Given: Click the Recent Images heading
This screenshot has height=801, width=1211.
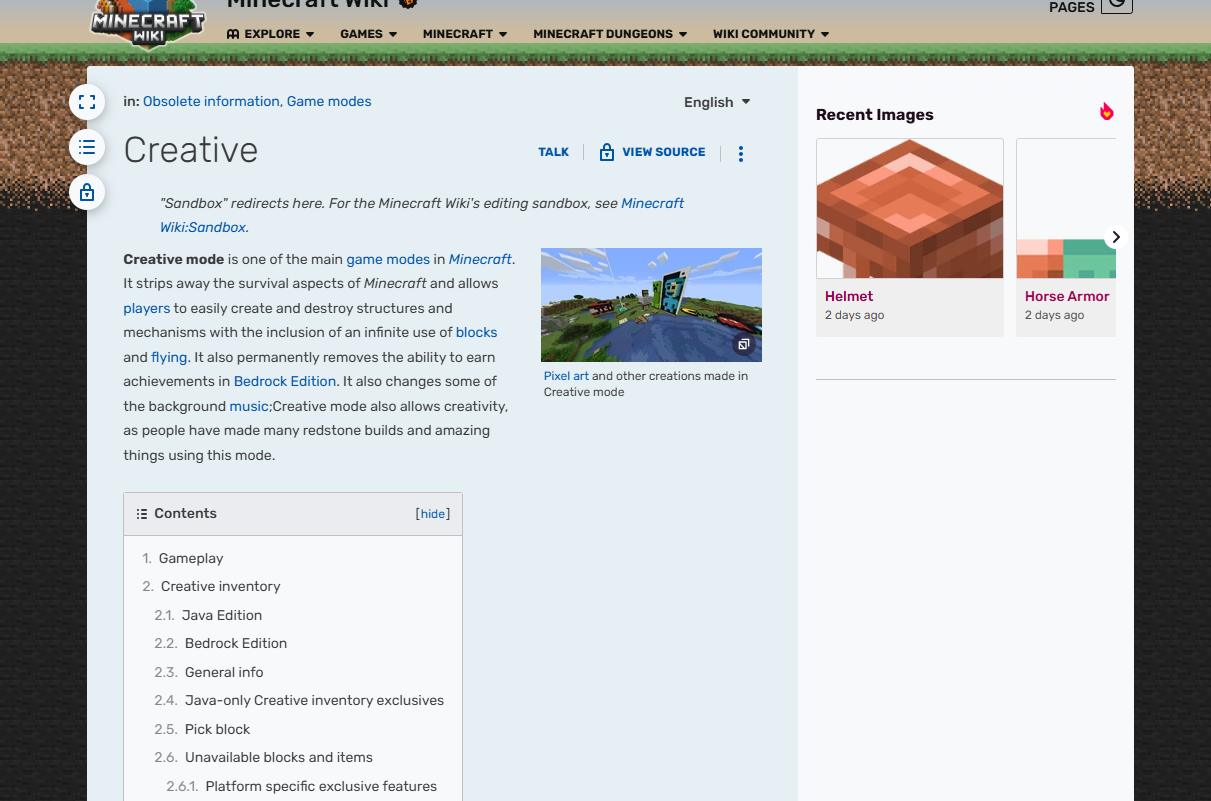Looking at the screenshot, I should pyautogui.click(x=875, y=115).
